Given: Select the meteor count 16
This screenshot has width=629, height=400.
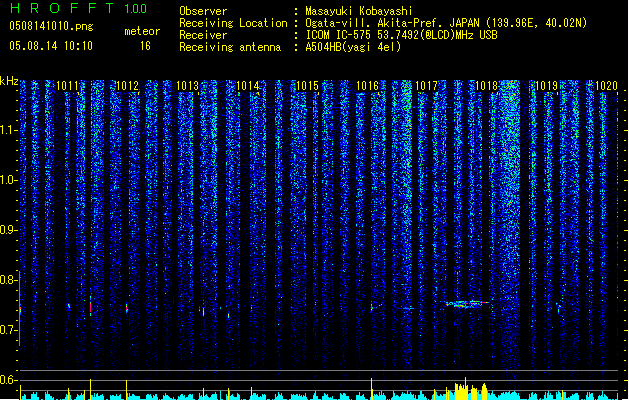Looking at the screenshot, I should 145,46.
